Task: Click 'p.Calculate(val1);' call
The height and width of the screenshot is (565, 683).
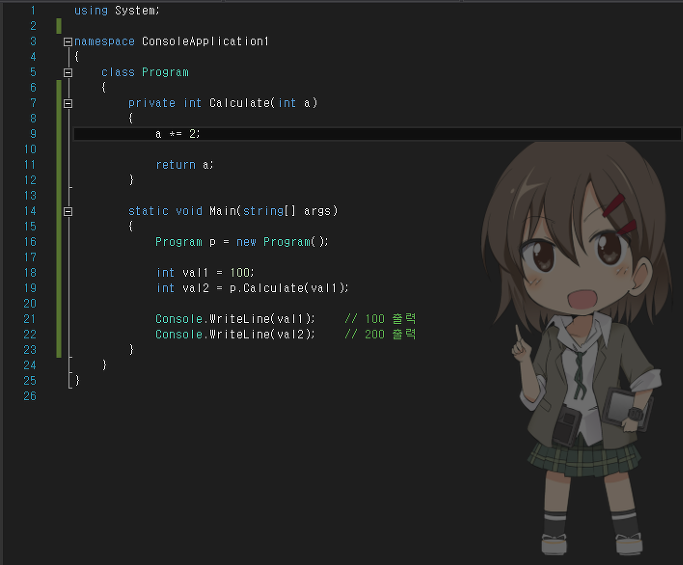Action: [289, 288]
